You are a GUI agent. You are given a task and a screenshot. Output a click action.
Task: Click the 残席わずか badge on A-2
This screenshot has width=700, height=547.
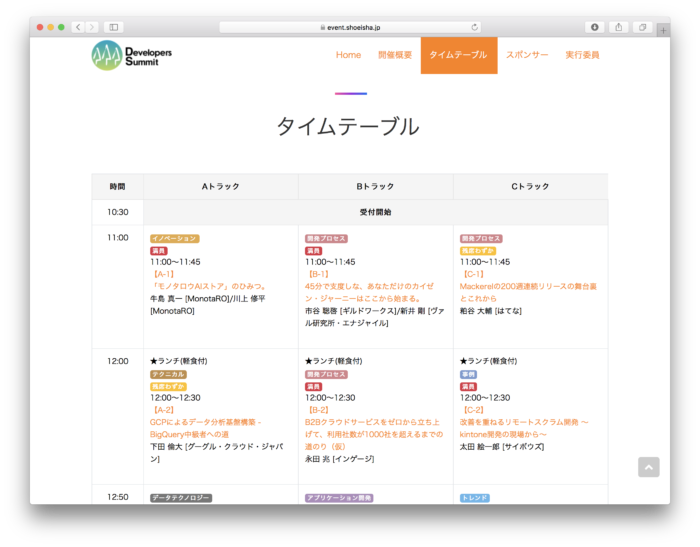pyautogui.click(x=168, y=387)
